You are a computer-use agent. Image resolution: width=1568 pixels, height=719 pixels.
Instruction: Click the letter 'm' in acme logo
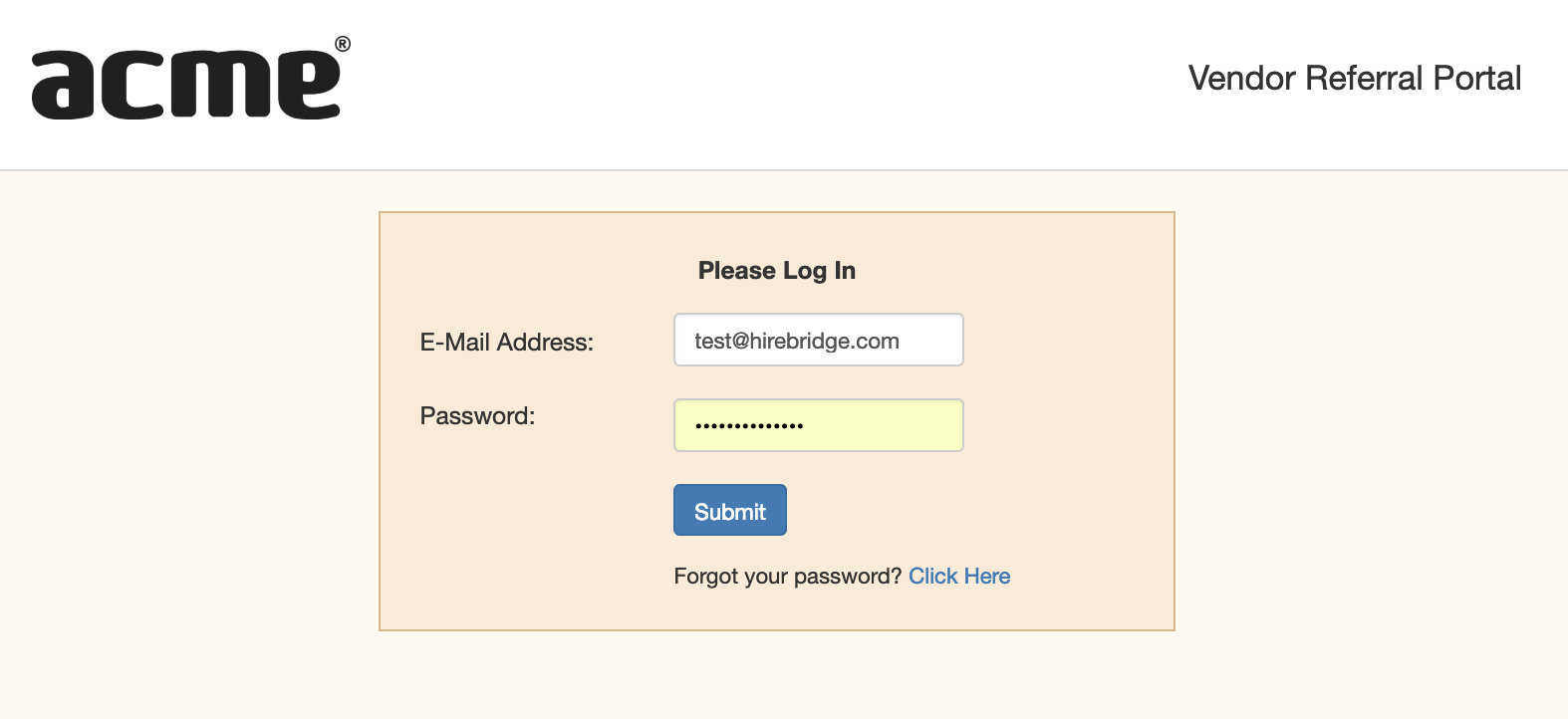[x=217, y=86]
